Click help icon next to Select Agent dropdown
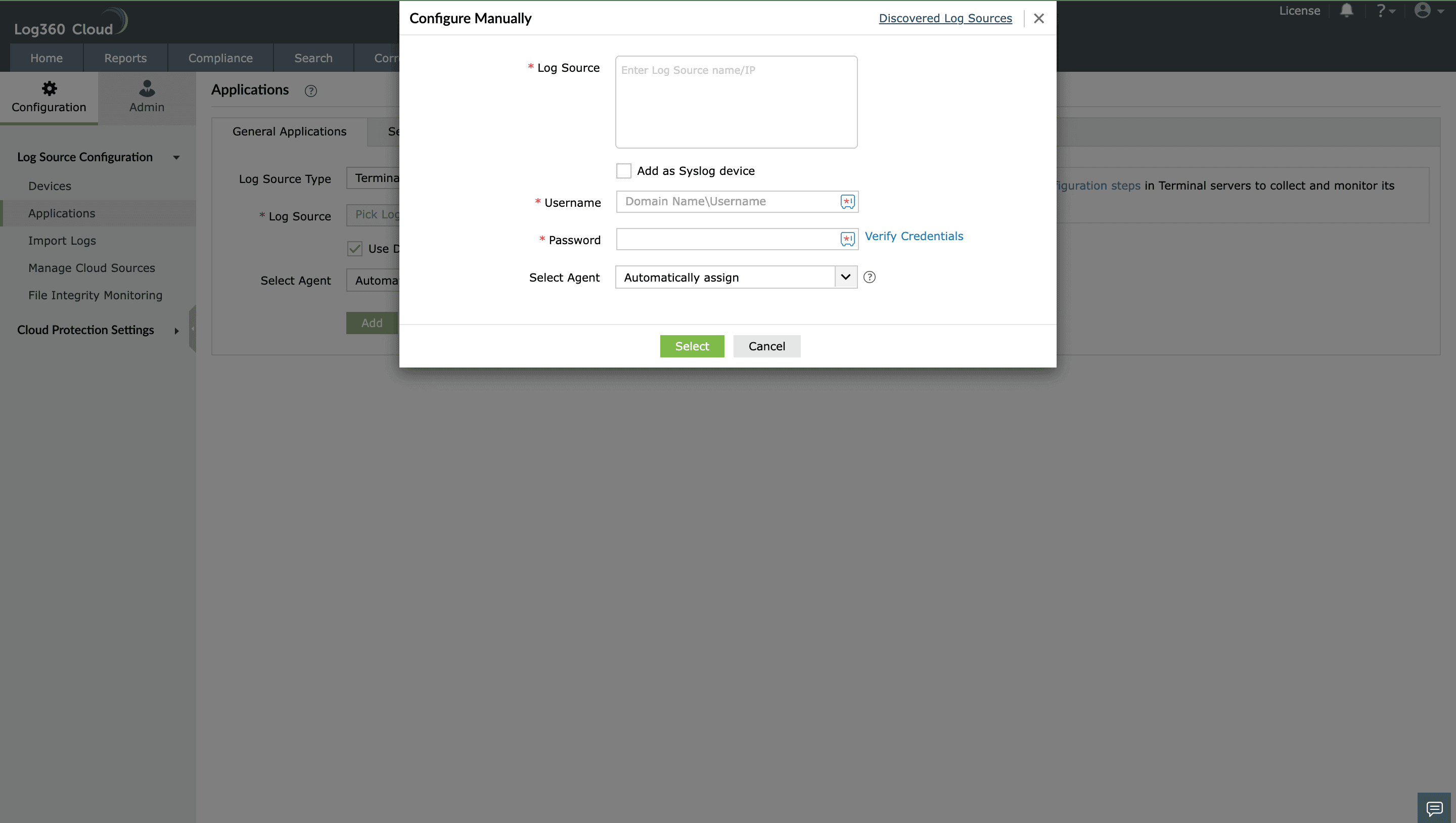Screen dimensions: 1456x823 tap(870, 277)
